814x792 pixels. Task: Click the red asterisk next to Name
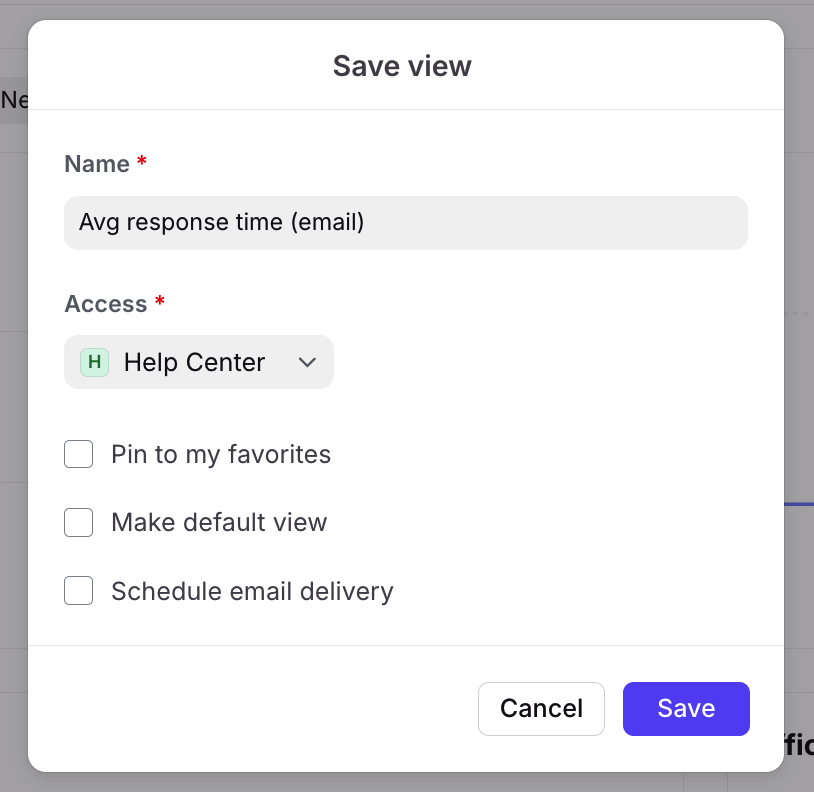[142, 161]
